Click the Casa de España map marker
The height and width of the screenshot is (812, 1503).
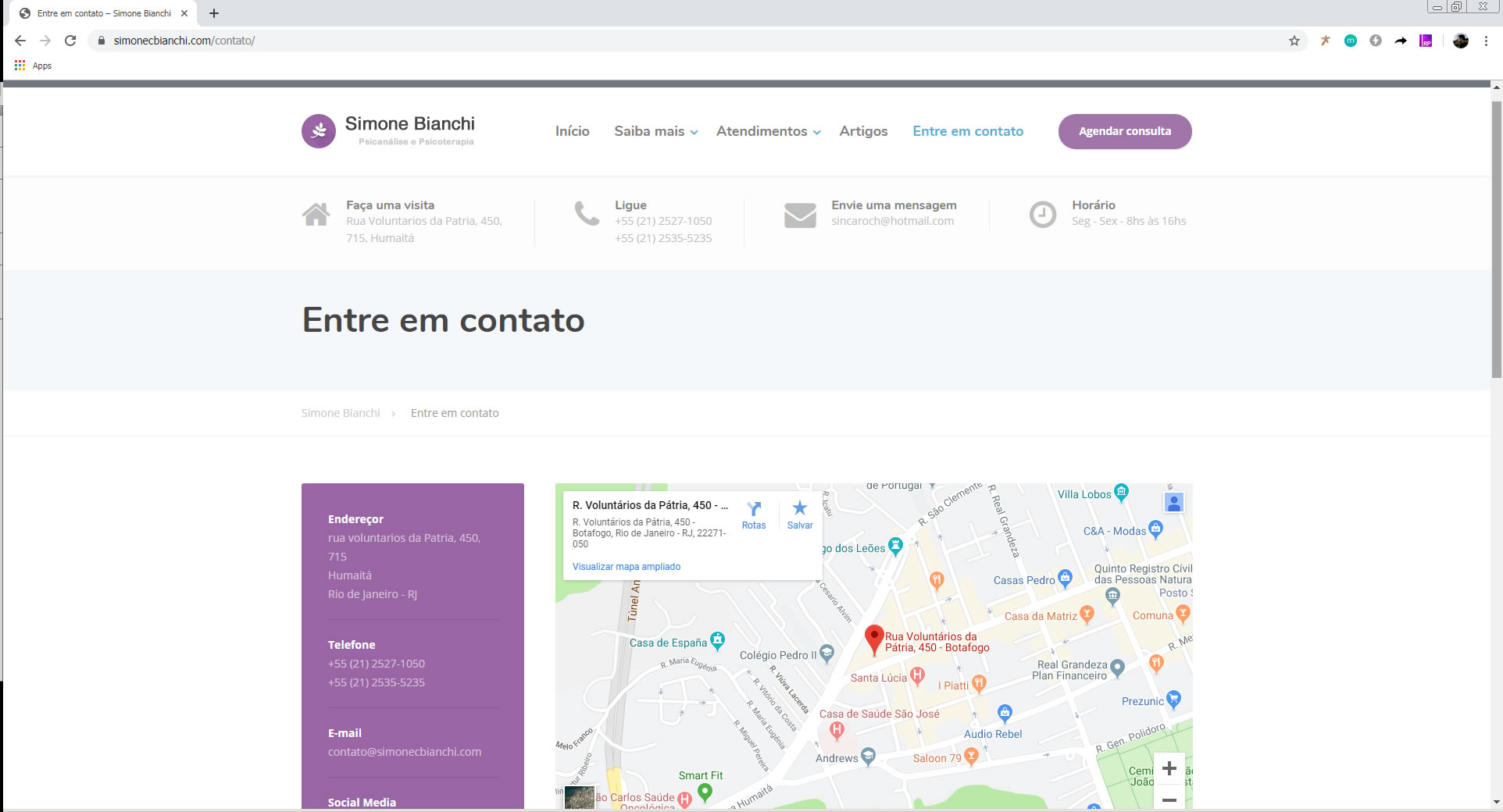[x=717, y=641]
